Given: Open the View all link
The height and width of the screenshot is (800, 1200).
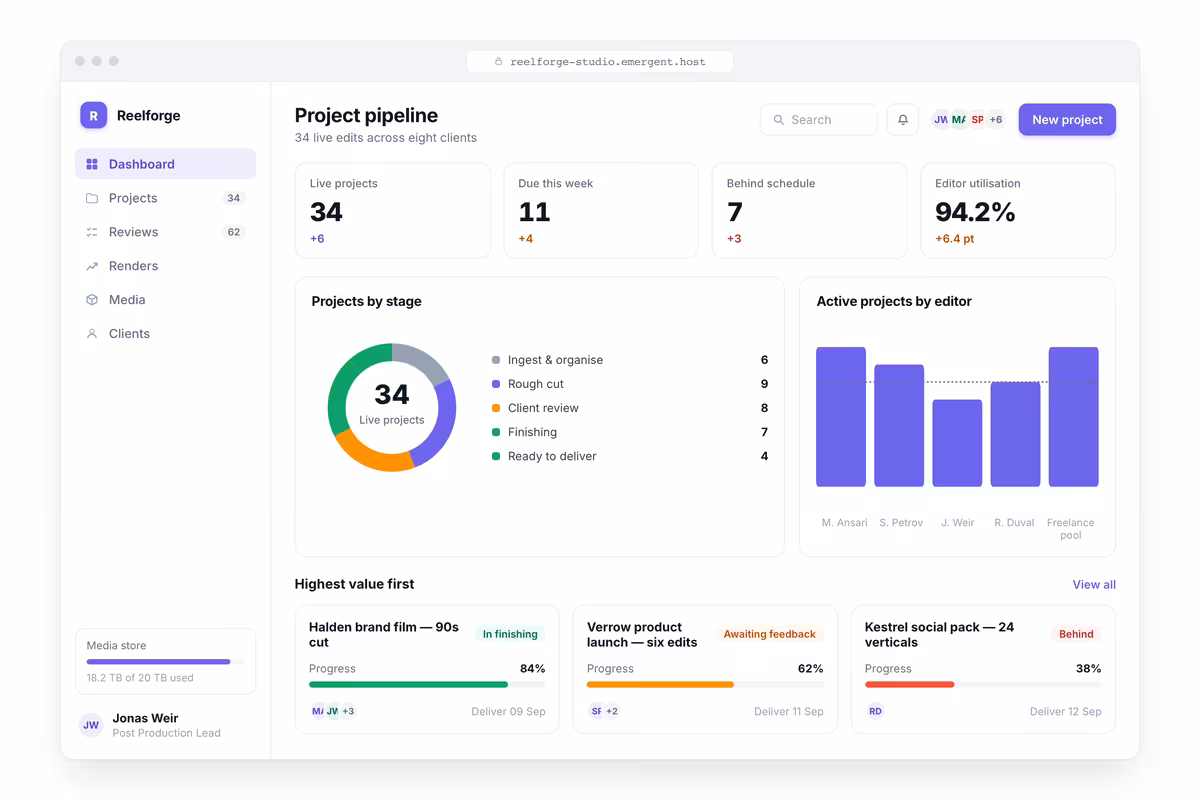Looking at the screenshot, I should (x=1094, y=585).
